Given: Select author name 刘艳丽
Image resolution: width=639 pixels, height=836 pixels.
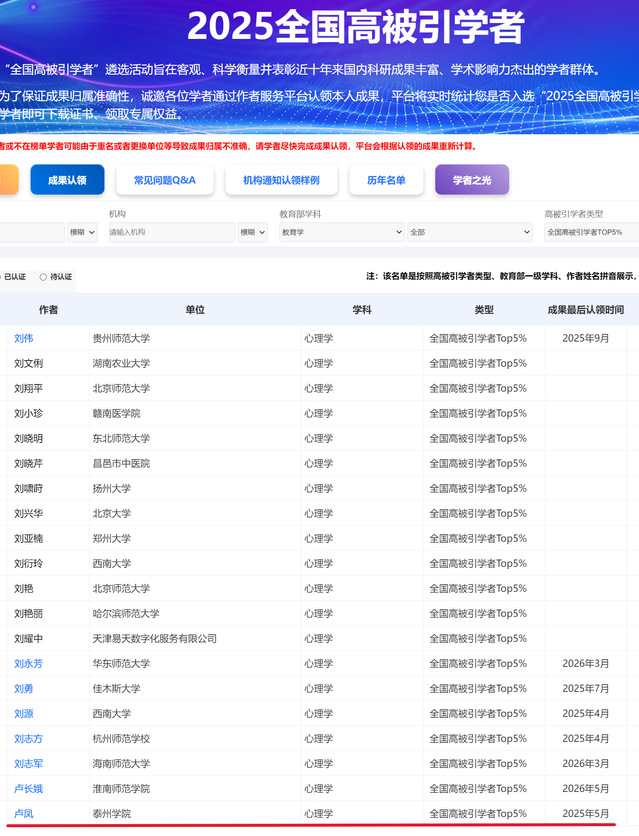Looking at the screenshot, I should point(28,613).
